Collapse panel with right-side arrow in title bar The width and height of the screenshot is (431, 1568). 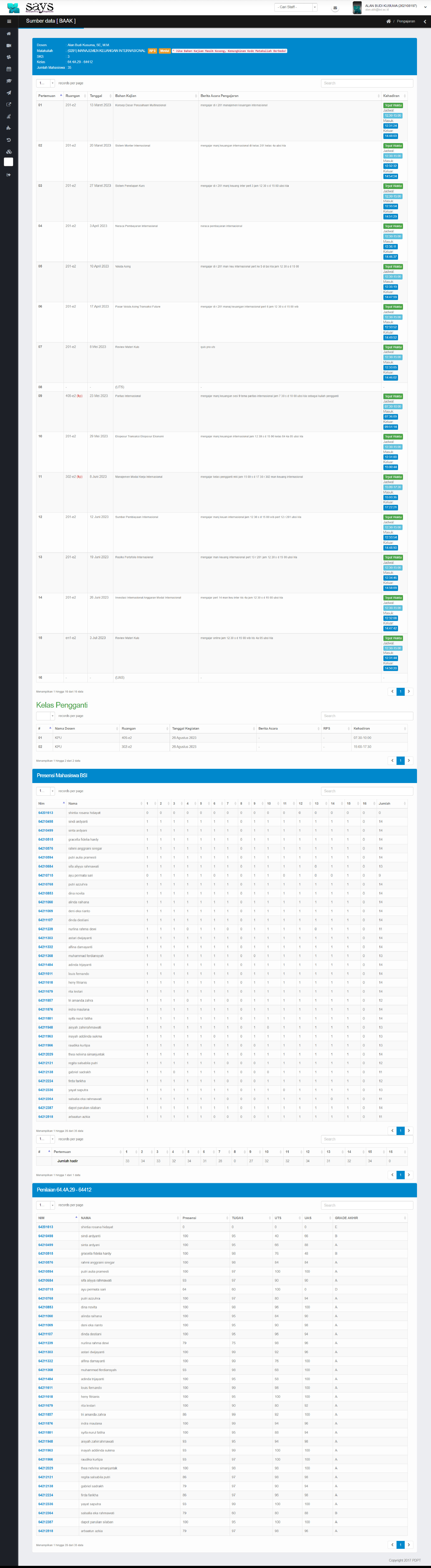[x=425, y=21]
